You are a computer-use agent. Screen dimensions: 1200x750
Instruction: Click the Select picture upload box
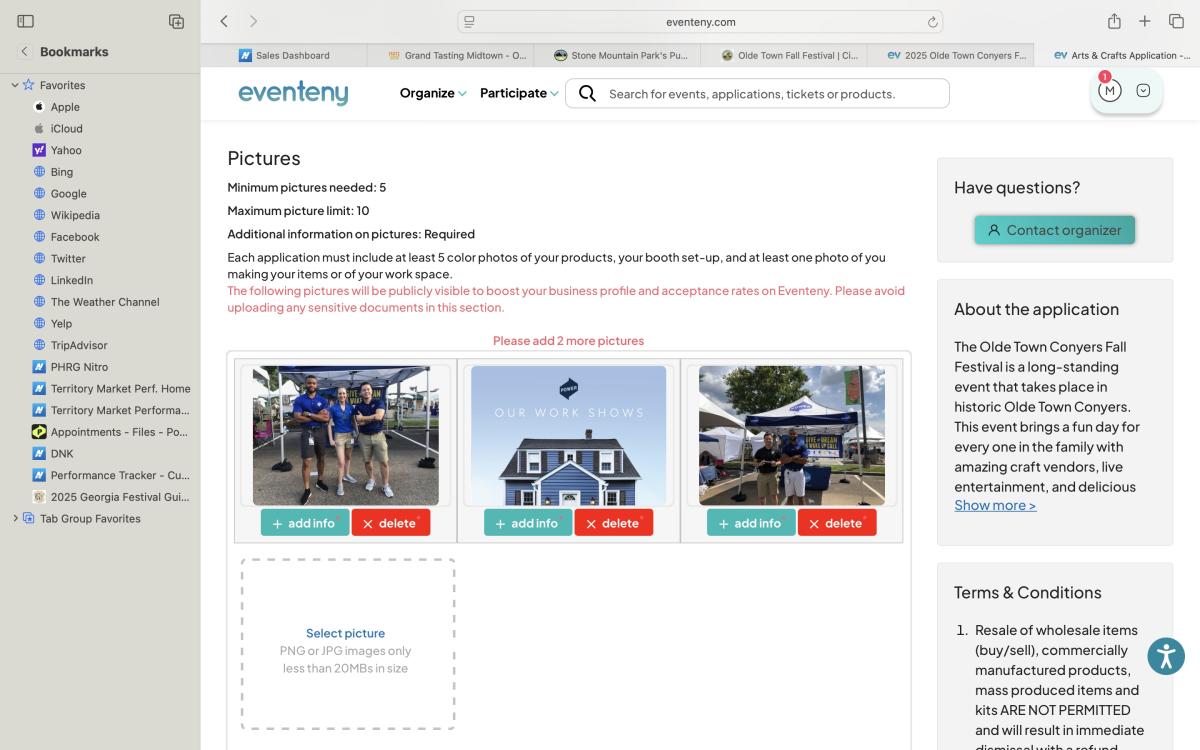[x=346, y=644]
